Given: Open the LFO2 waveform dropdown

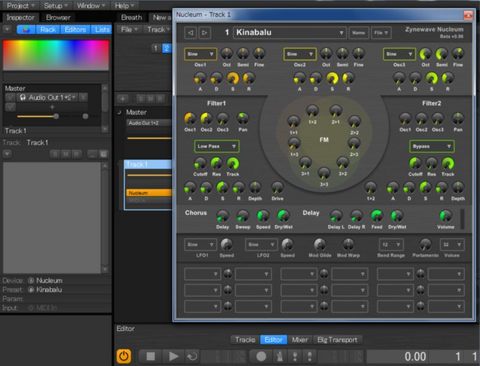Looking at the screenshot, I should pos(261,245).
